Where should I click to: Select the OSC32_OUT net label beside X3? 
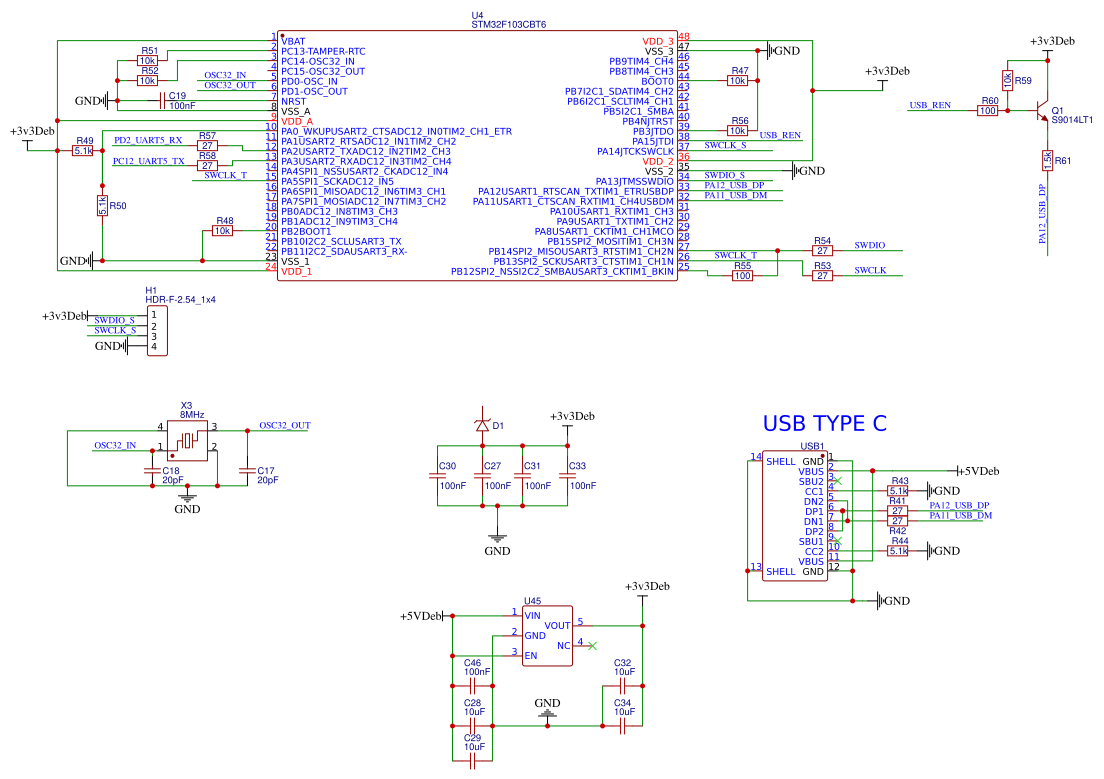tap(284, 425)
